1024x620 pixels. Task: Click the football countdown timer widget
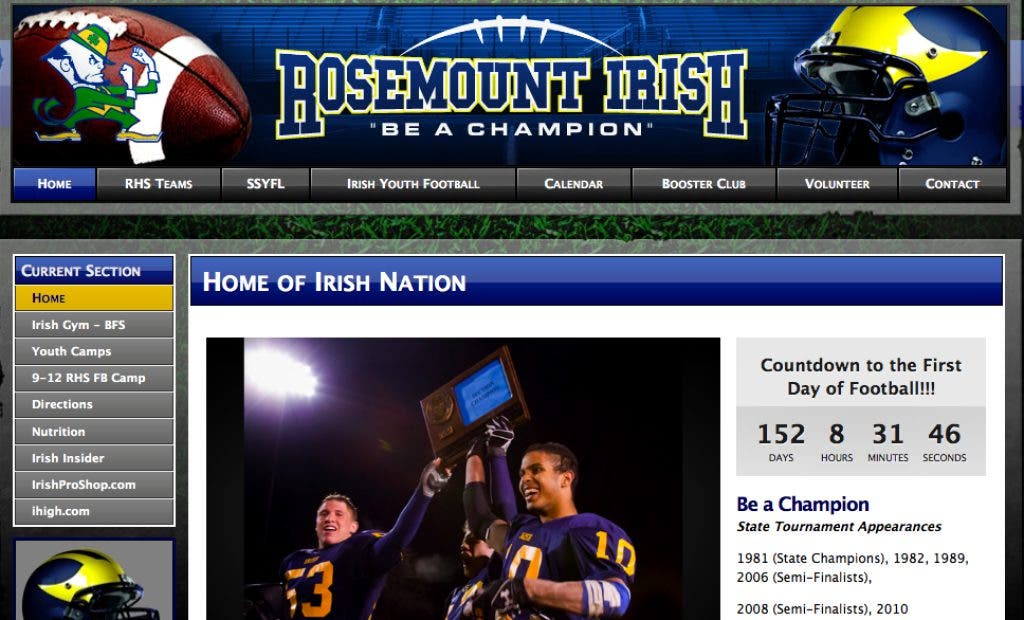coord(861,406)
